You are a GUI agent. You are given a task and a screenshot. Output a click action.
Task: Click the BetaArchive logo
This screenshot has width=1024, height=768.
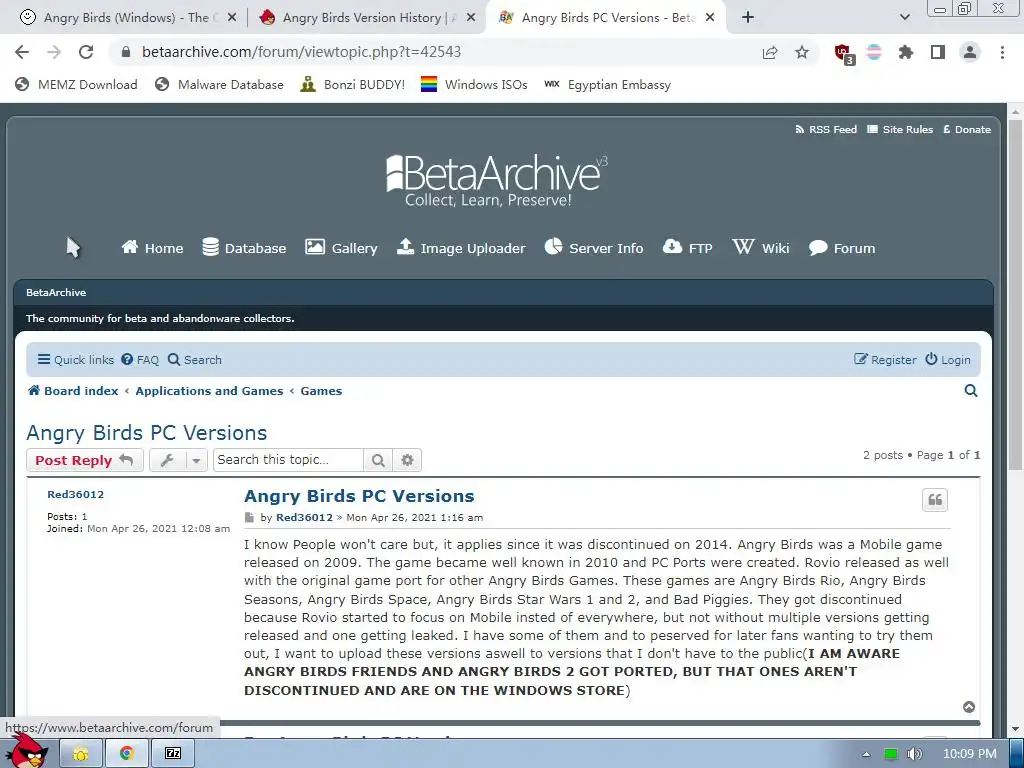(496, 181)
